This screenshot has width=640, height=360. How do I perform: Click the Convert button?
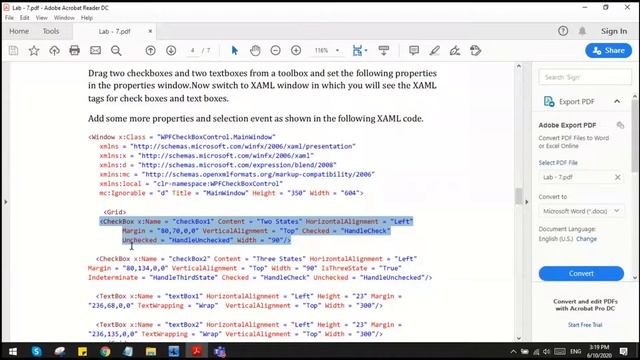coord(581,273)
